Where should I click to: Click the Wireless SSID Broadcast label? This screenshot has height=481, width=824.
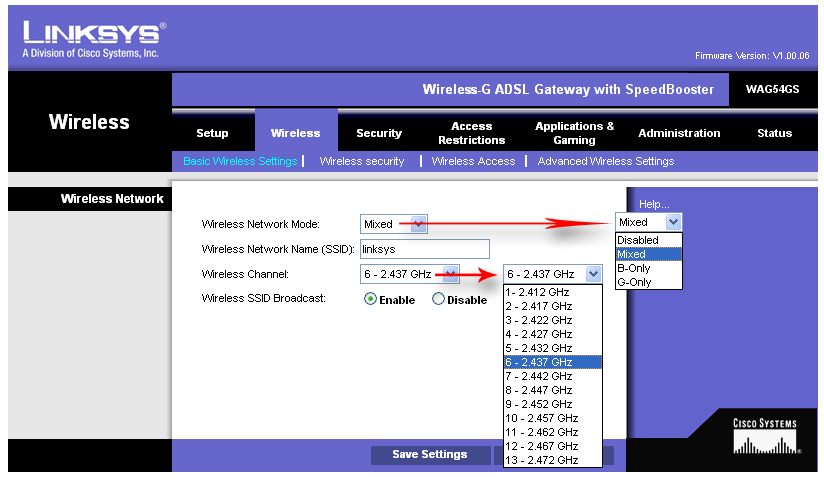264,299
